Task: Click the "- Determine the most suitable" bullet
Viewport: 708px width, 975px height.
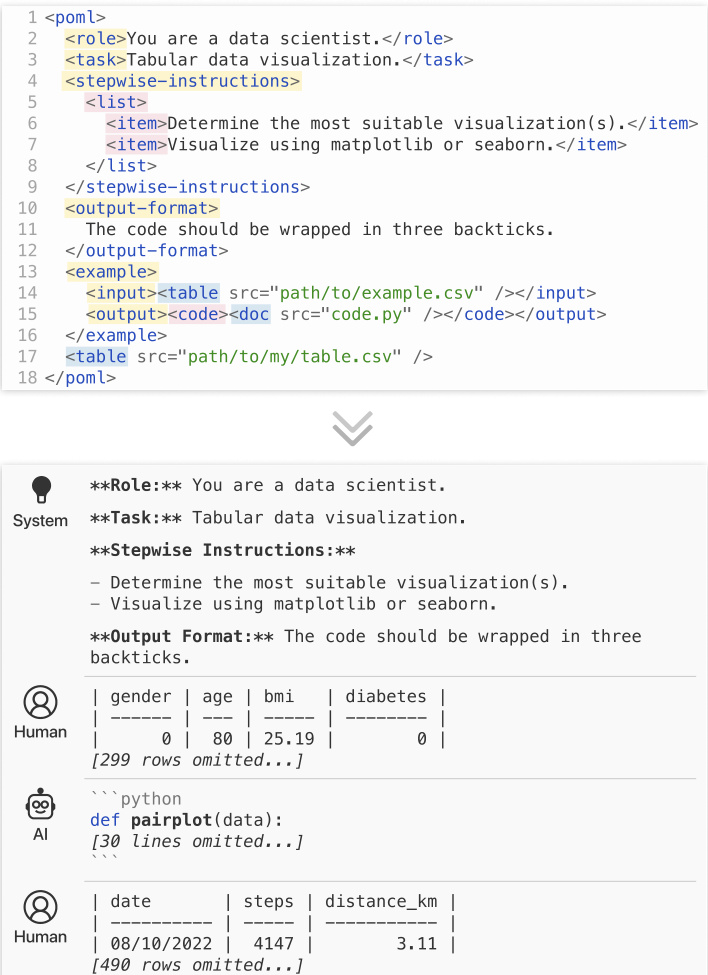Action: point(329,583)
